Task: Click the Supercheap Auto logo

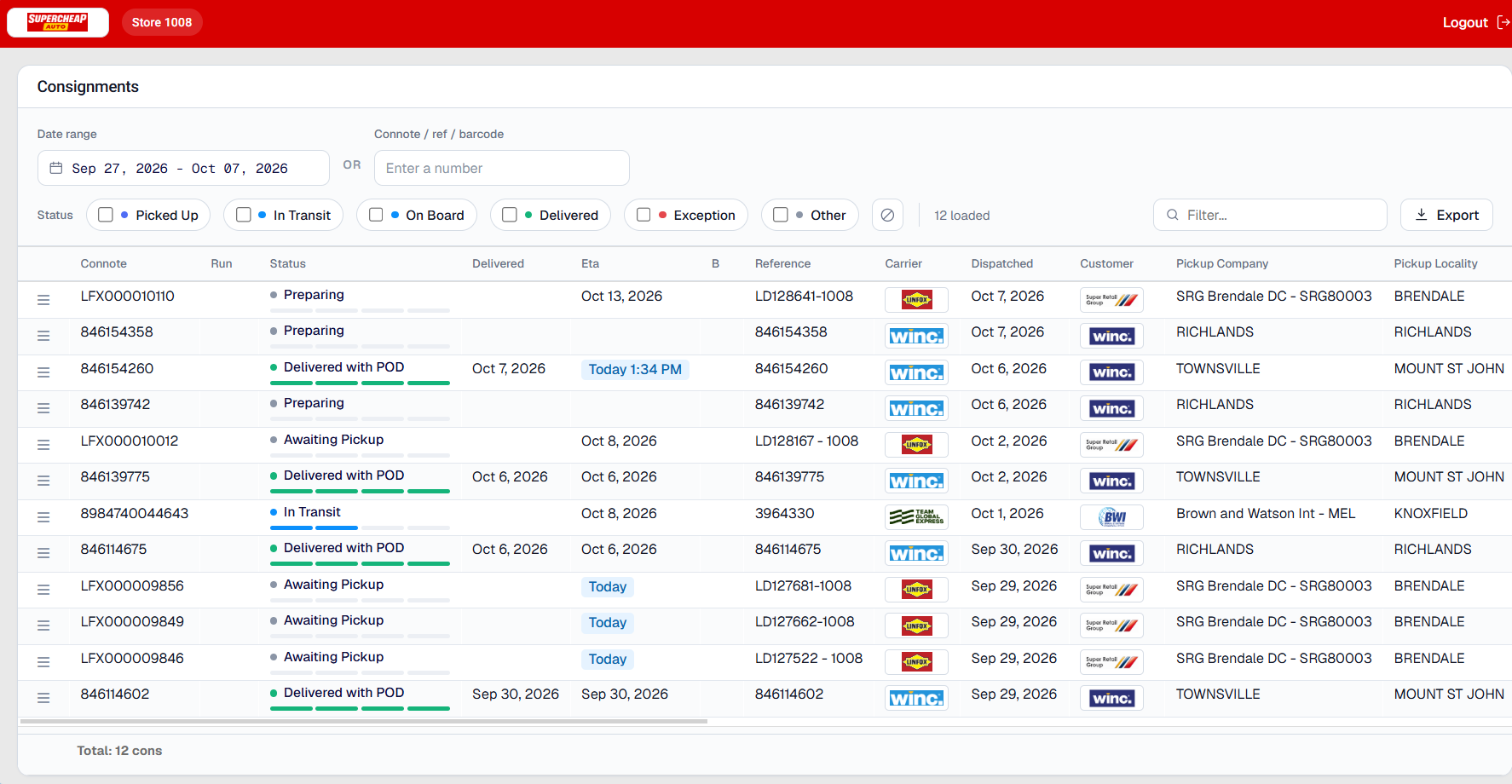Action: pos(57,22)
